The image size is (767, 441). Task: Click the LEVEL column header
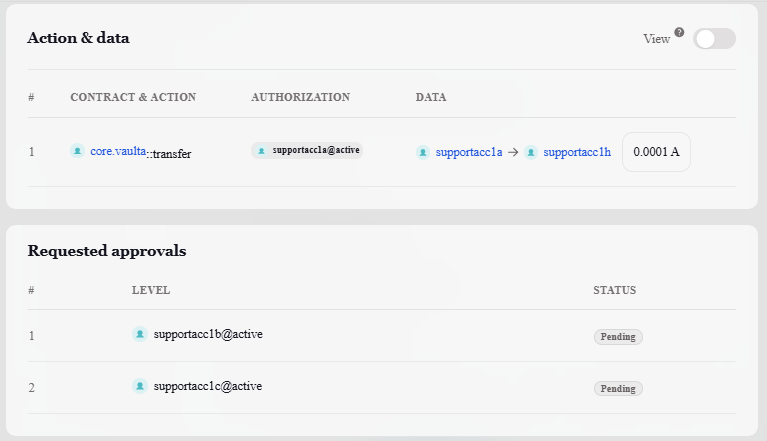tap(151, 290)
